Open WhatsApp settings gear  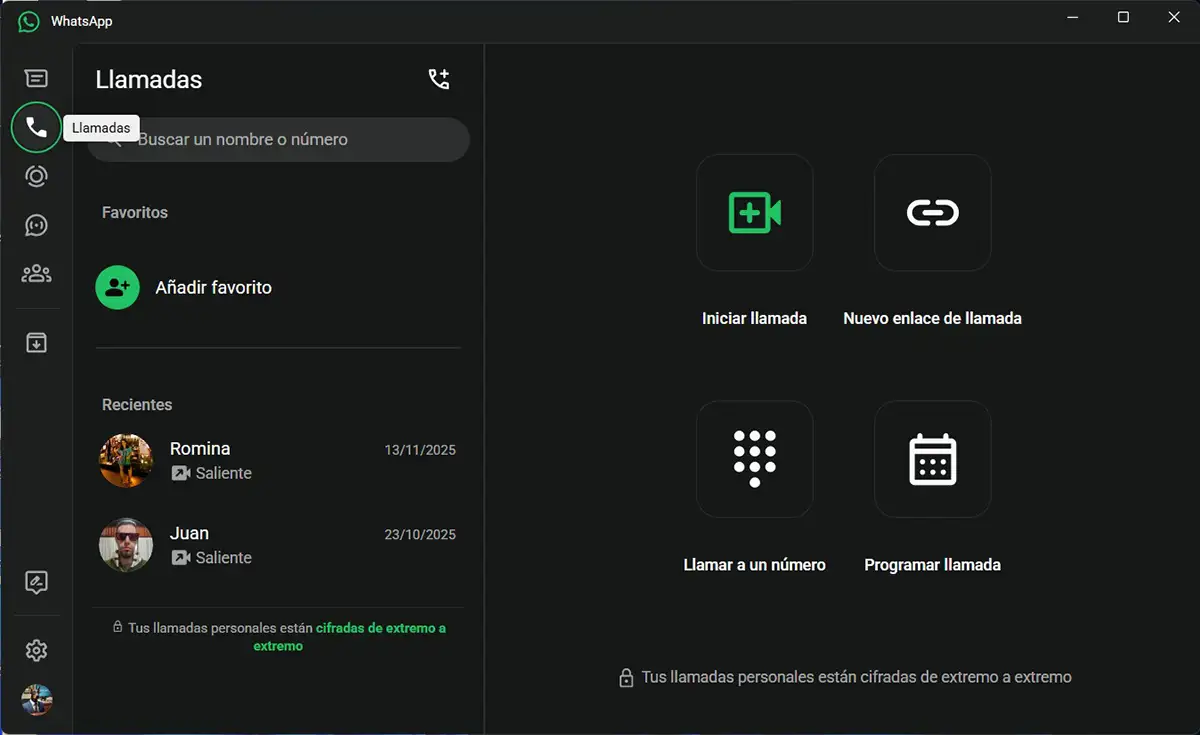pyautogui.click(x=36, y=650)
